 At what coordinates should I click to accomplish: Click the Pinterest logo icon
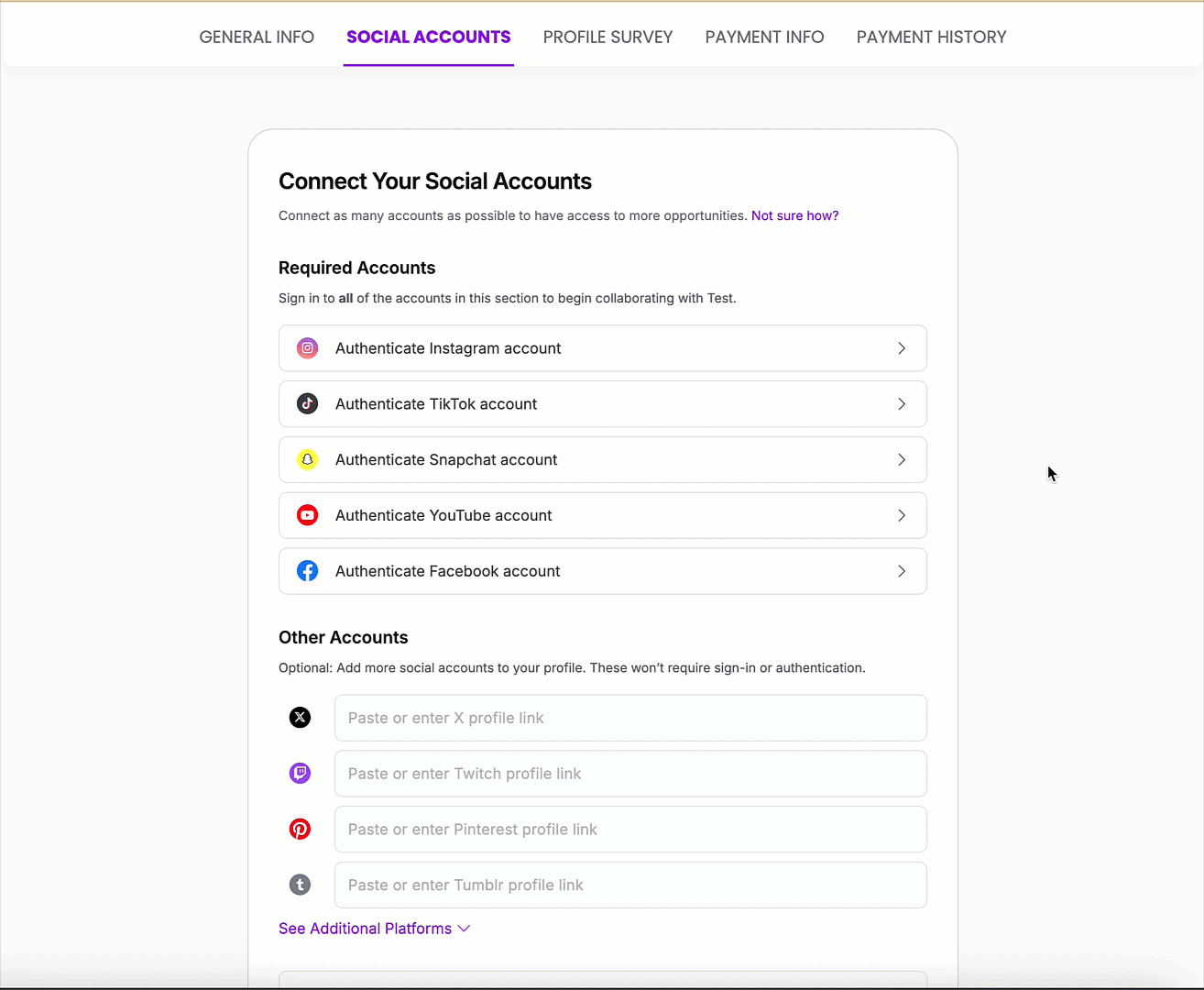[300, 830]
